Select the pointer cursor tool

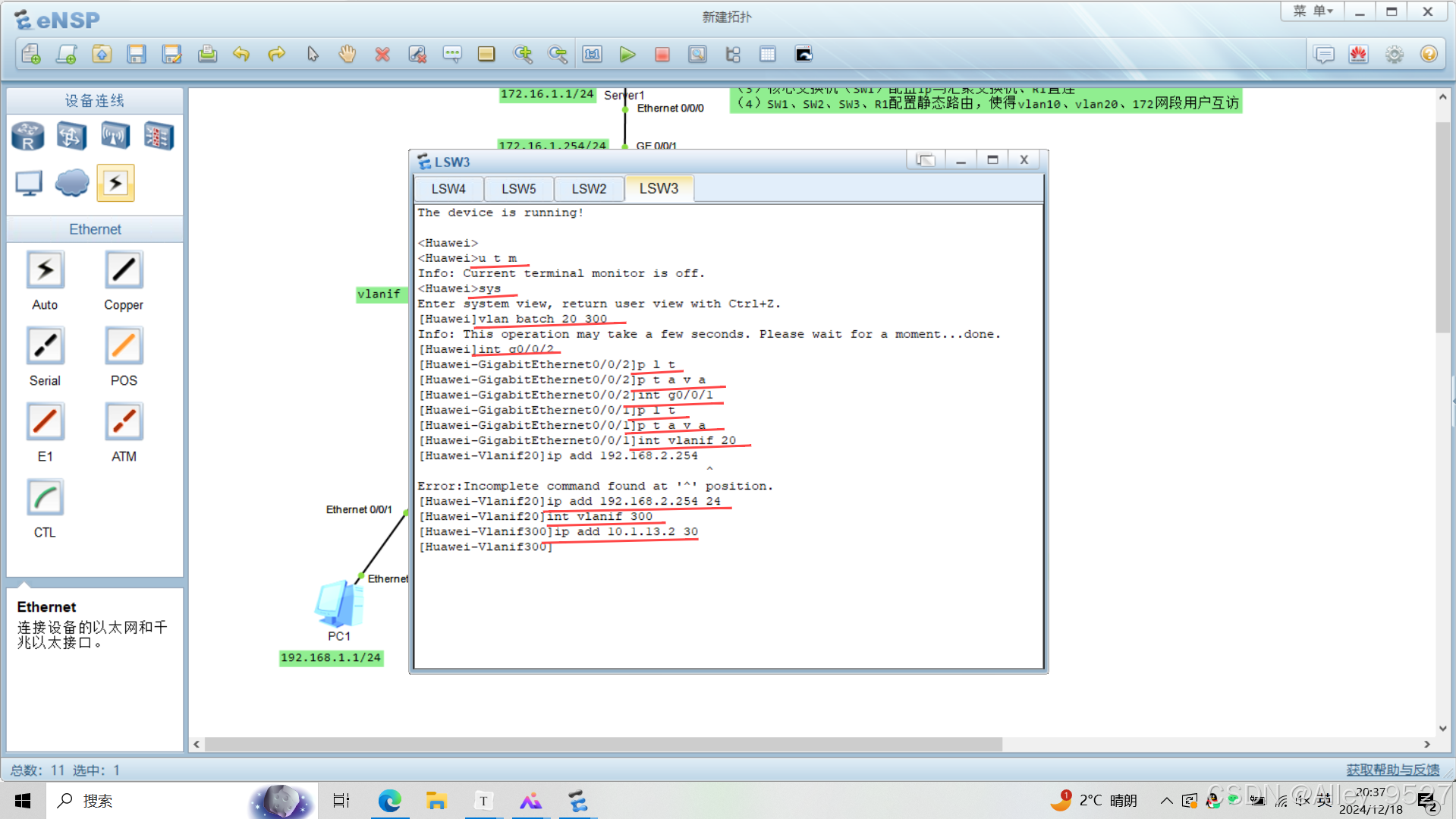(x=313, y=54)
